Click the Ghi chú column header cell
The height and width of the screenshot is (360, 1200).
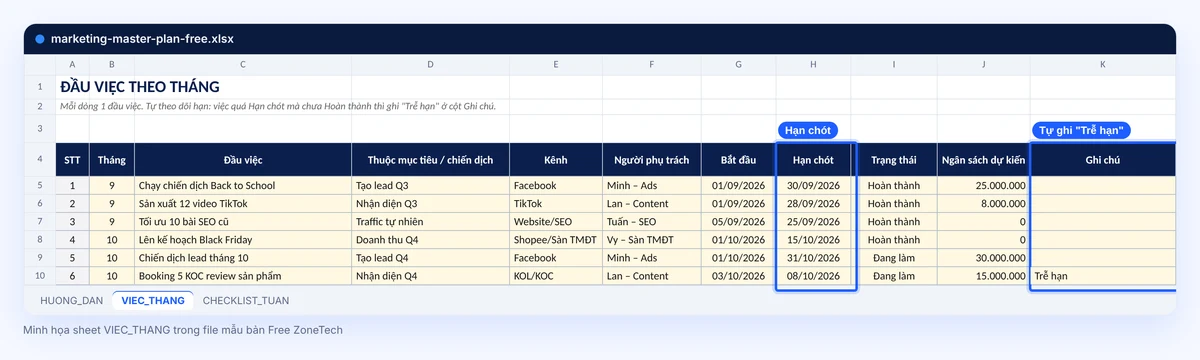pos(1103,160)
